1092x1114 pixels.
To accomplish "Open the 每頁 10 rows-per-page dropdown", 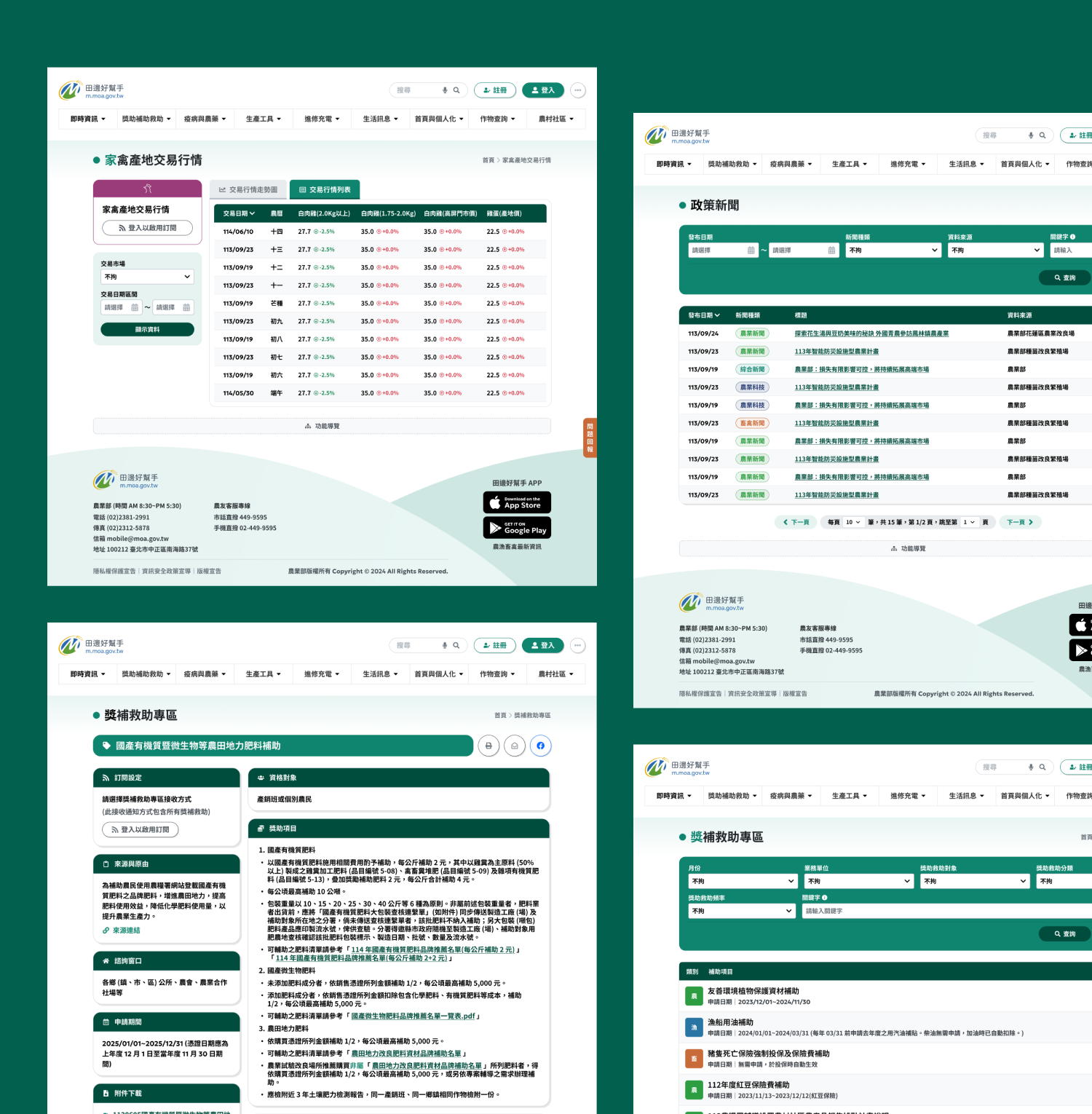I will coord(852,522).
